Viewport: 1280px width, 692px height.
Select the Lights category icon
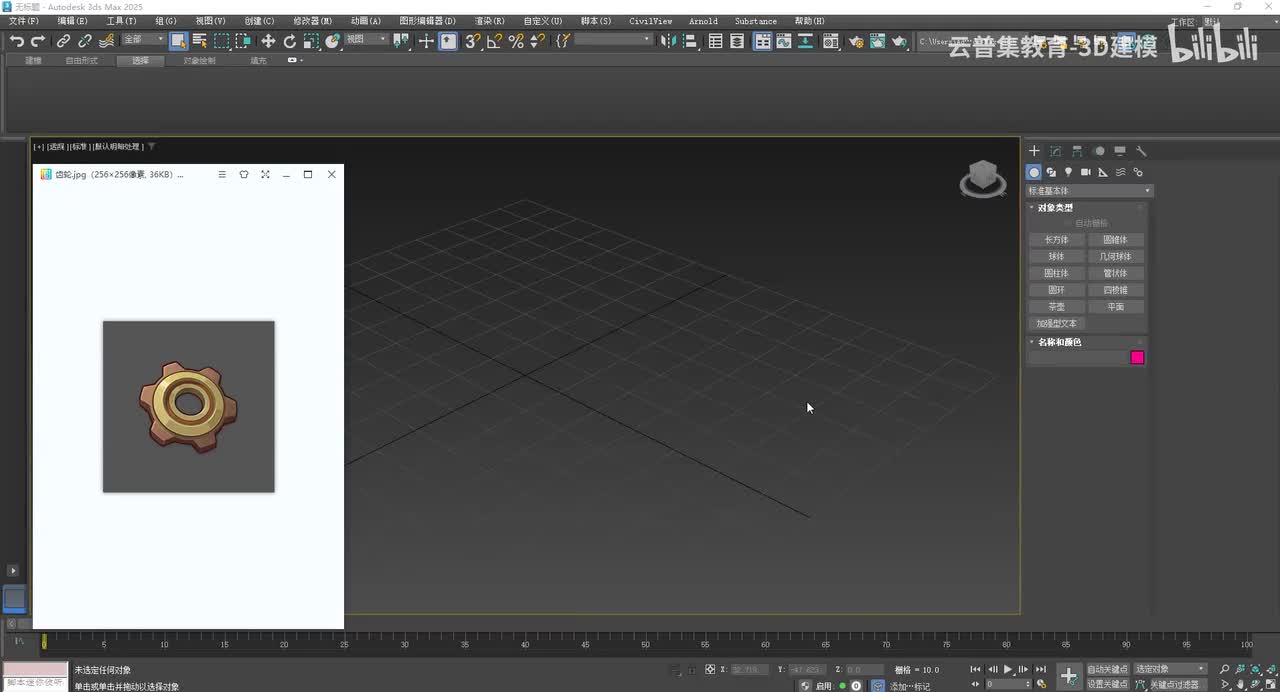tap(1068, 172)
